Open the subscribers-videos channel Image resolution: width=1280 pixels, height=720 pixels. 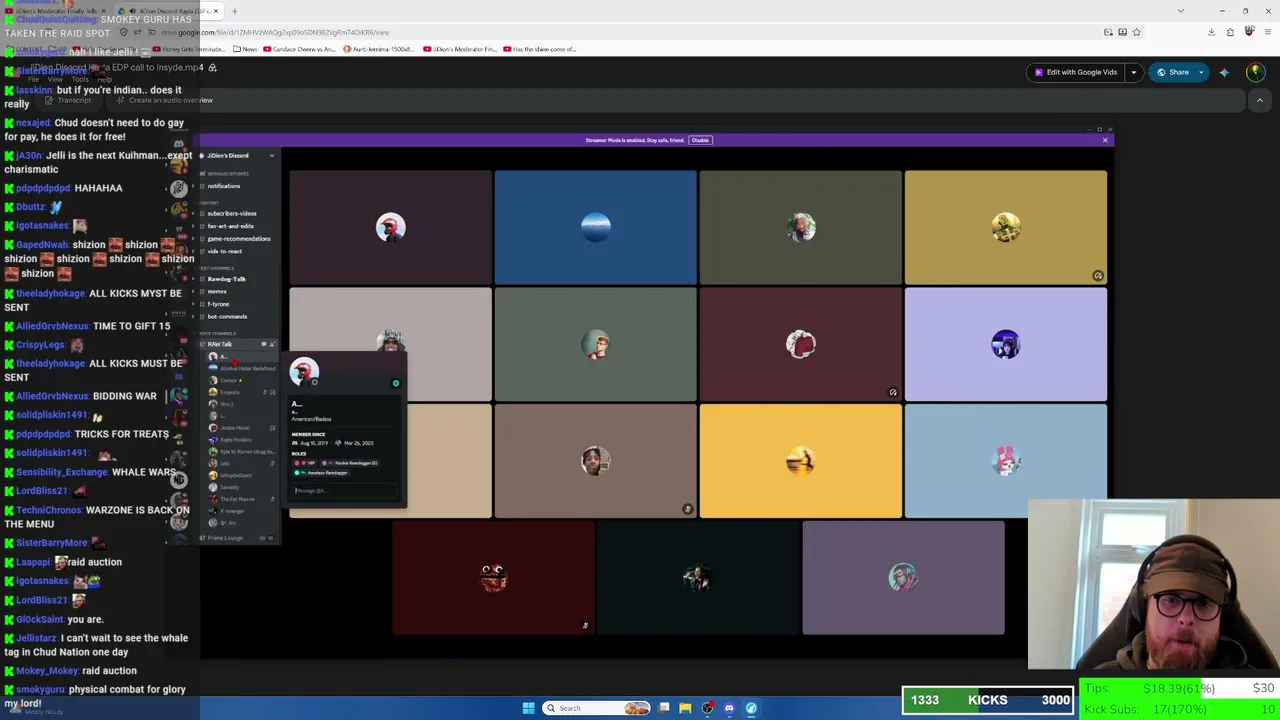[231, 213]
